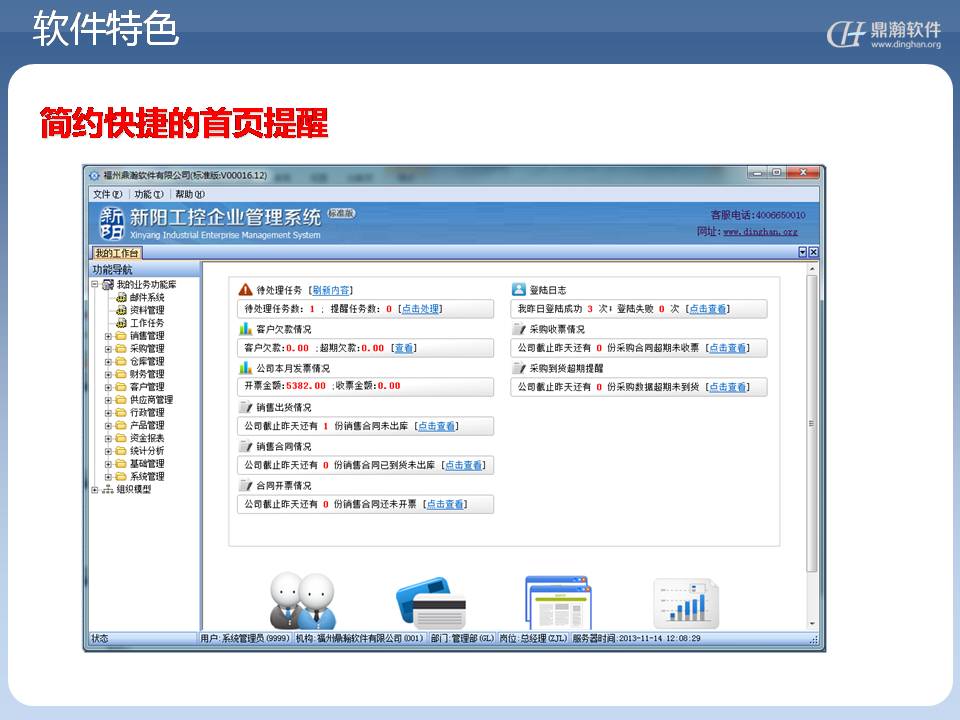
Task: Click the 销售管理 folder icon
Action: pos(121,336)
